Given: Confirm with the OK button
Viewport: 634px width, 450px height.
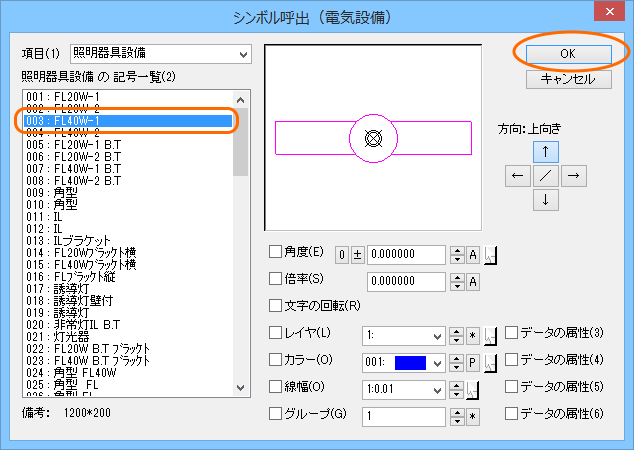Looking at the screenshot, I should pos(566,51).
